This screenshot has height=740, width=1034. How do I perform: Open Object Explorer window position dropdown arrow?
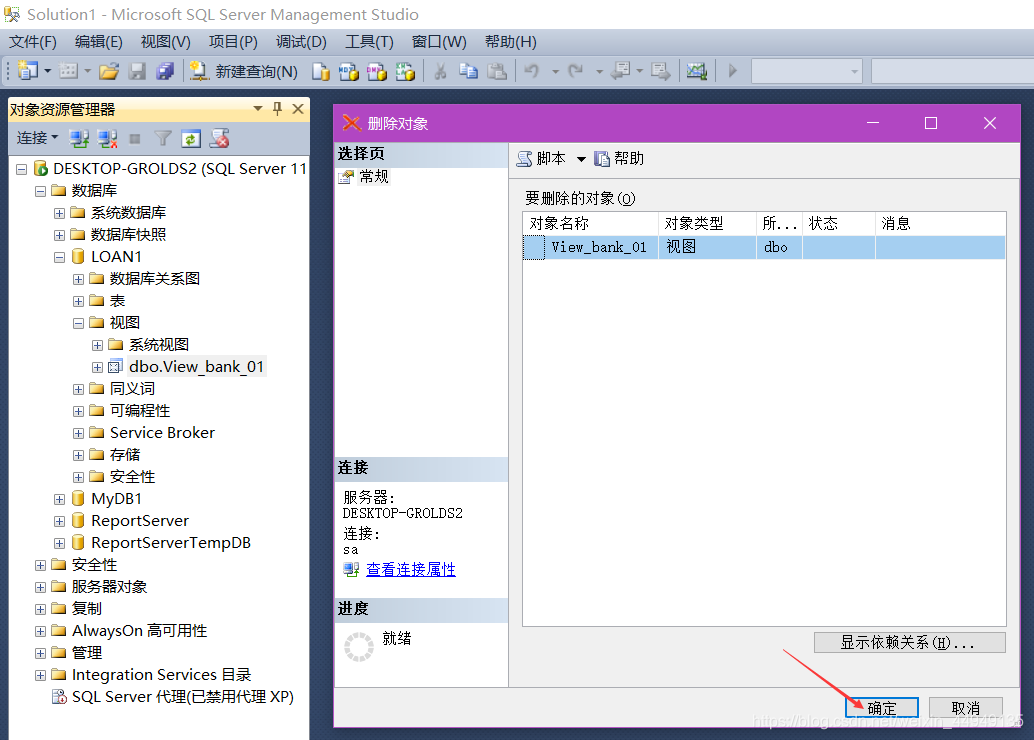[258, 109]
